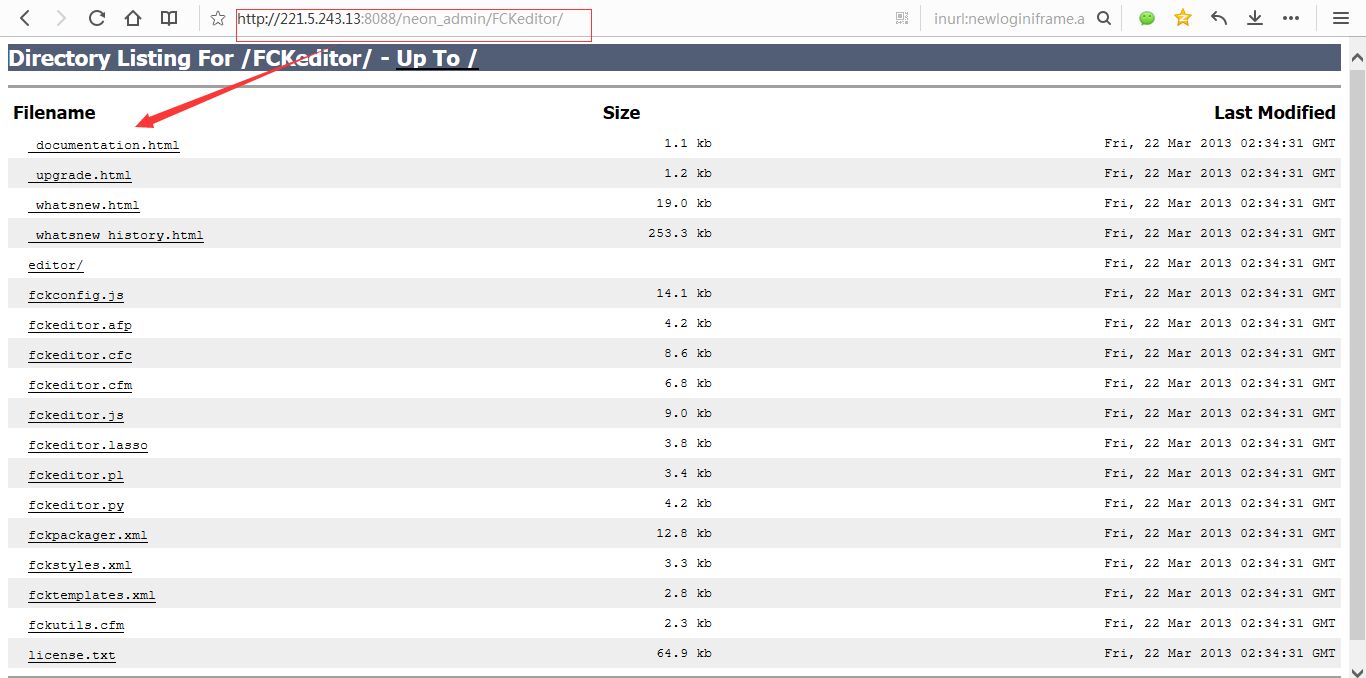Click the 'Size' column header
Viewport: 1366px width, 678px height.
[x=621, y=113]
